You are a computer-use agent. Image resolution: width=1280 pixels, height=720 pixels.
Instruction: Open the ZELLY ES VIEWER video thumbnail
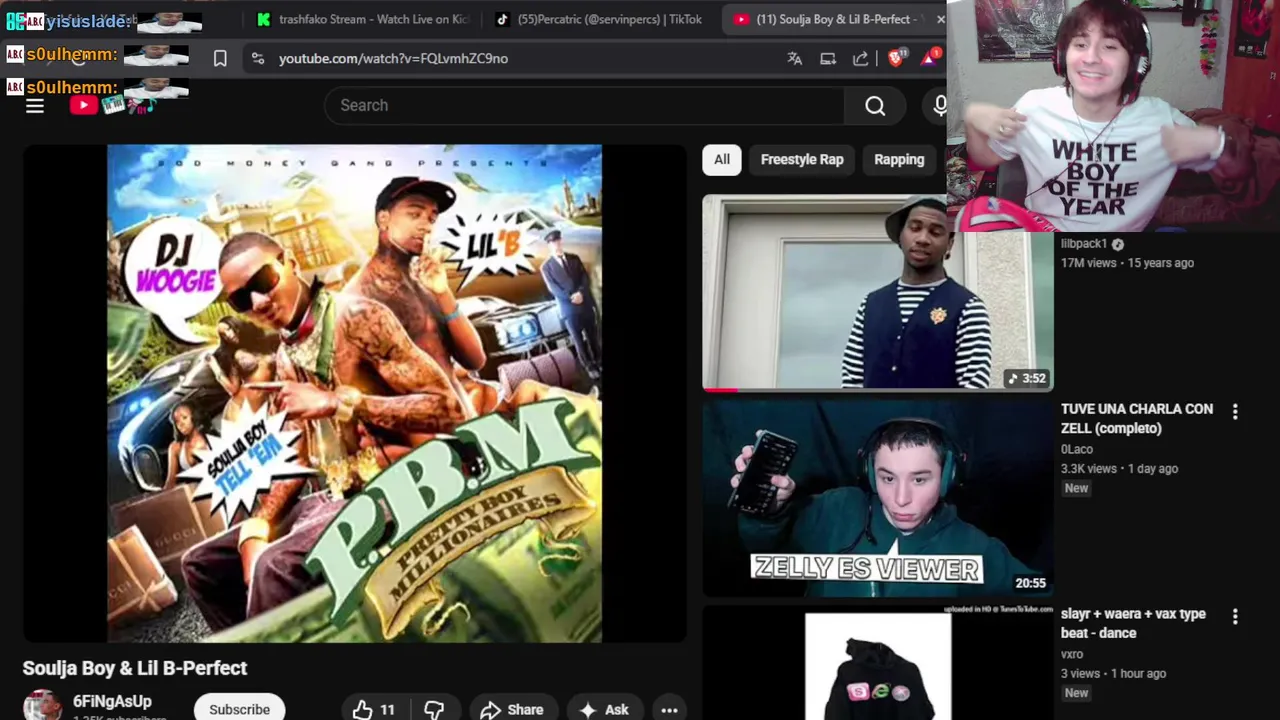(x=877, y=499)
